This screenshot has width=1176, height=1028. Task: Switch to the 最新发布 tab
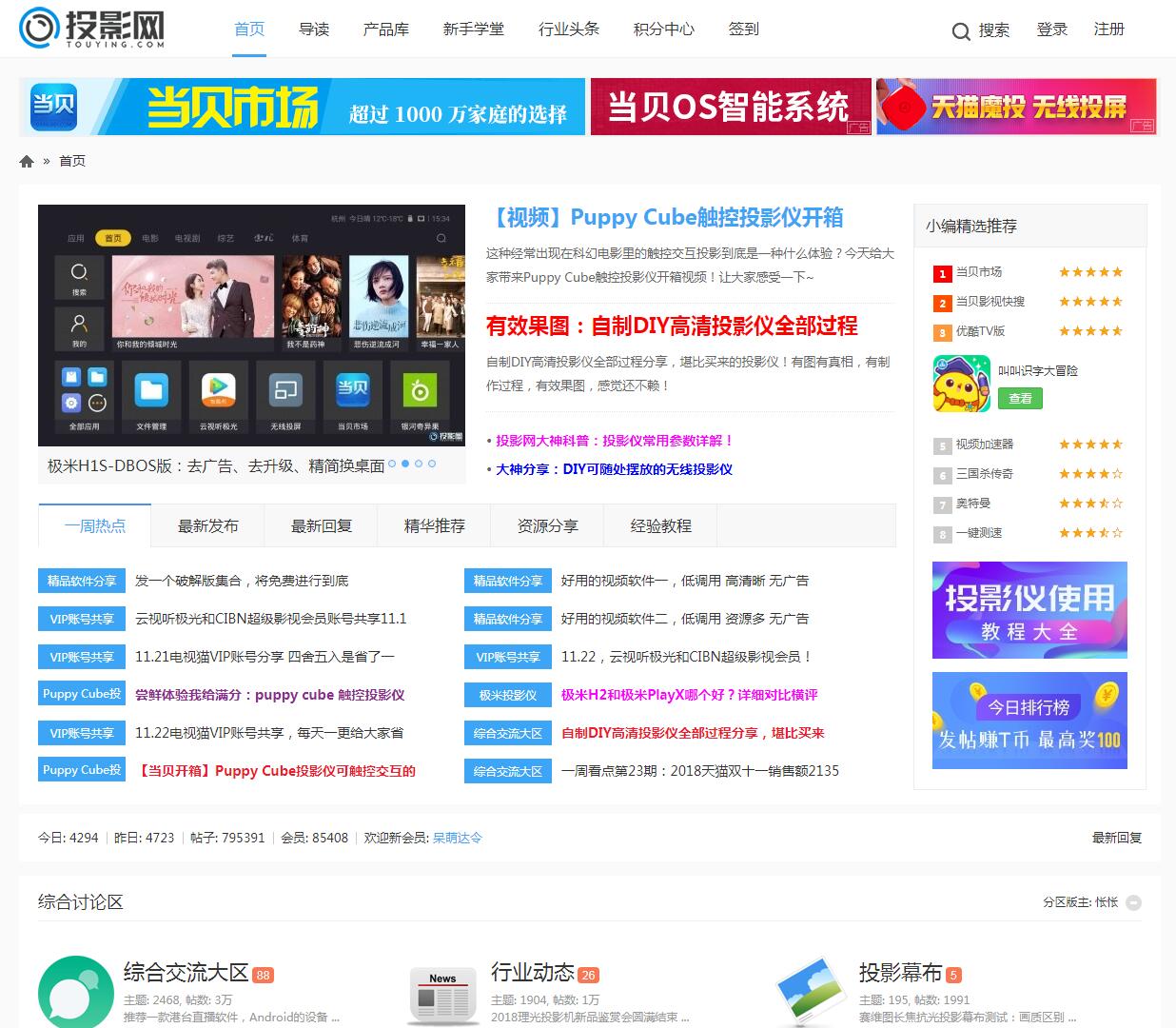tap(208, 525)
